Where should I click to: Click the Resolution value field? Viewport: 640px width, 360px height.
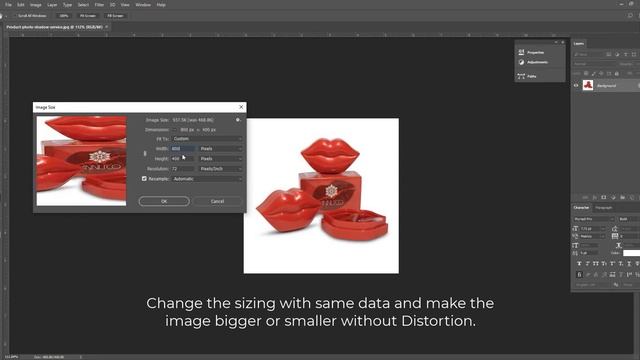coord(182,169)
